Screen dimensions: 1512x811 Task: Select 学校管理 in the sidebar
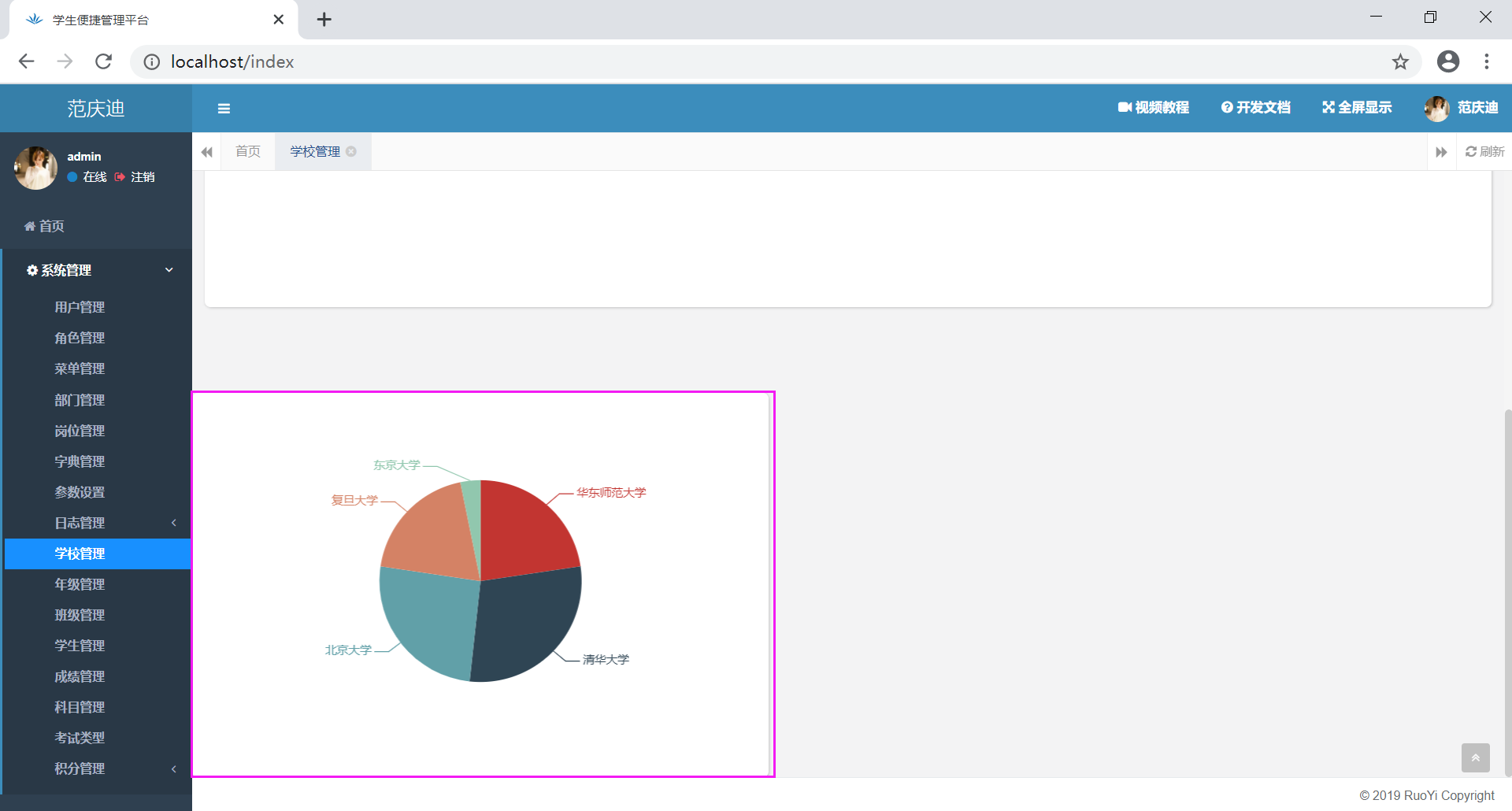click(98, 554)
